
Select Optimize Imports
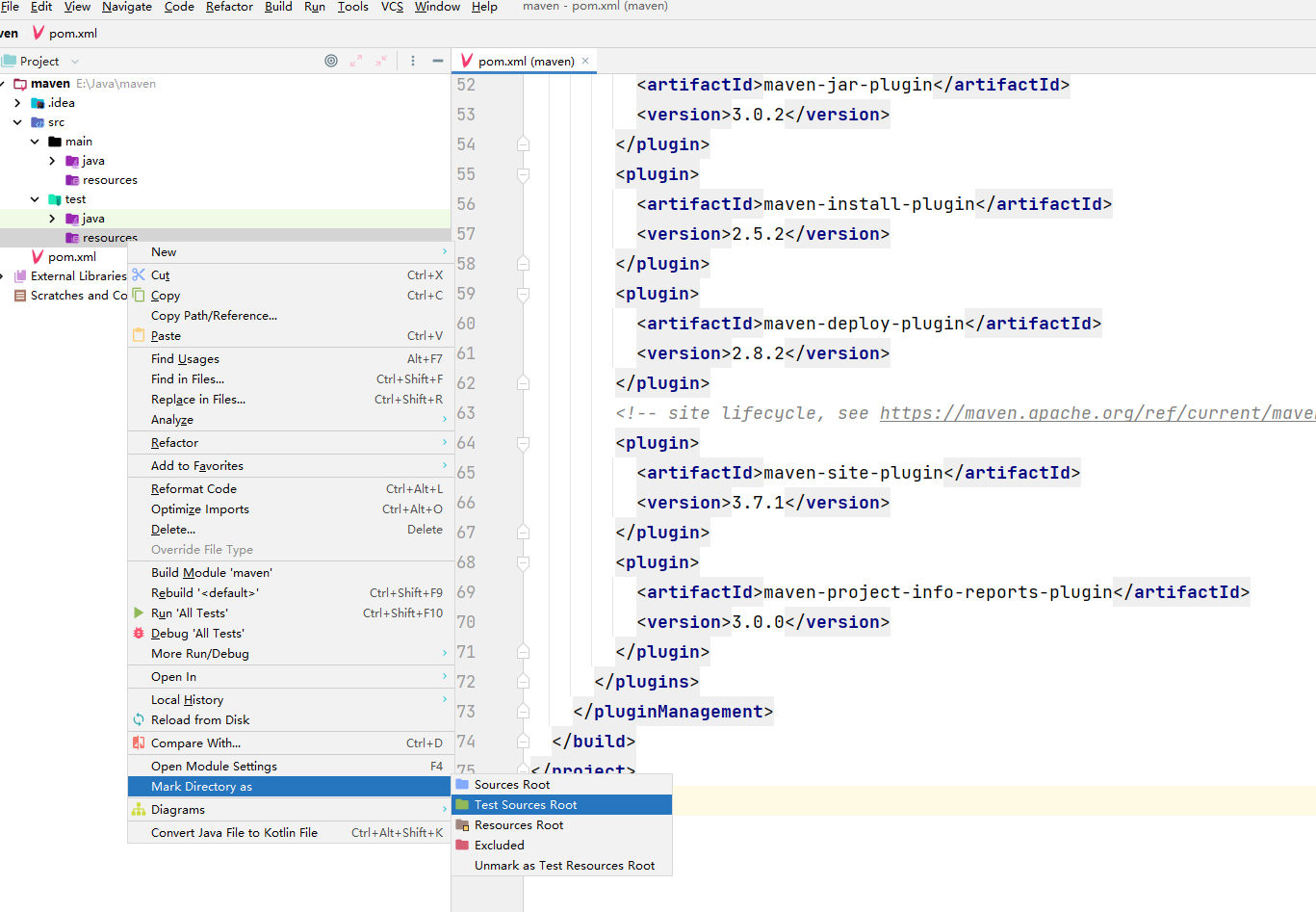(291, 509)
